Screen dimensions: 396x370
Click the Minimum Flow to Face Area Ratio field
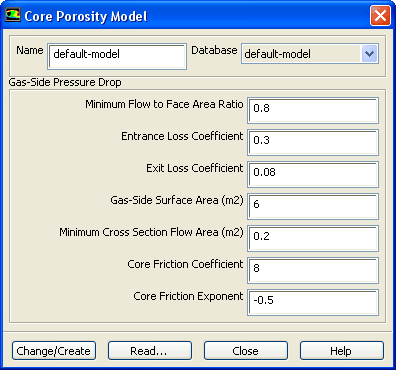pyautogui.click(x=313, y=110)
